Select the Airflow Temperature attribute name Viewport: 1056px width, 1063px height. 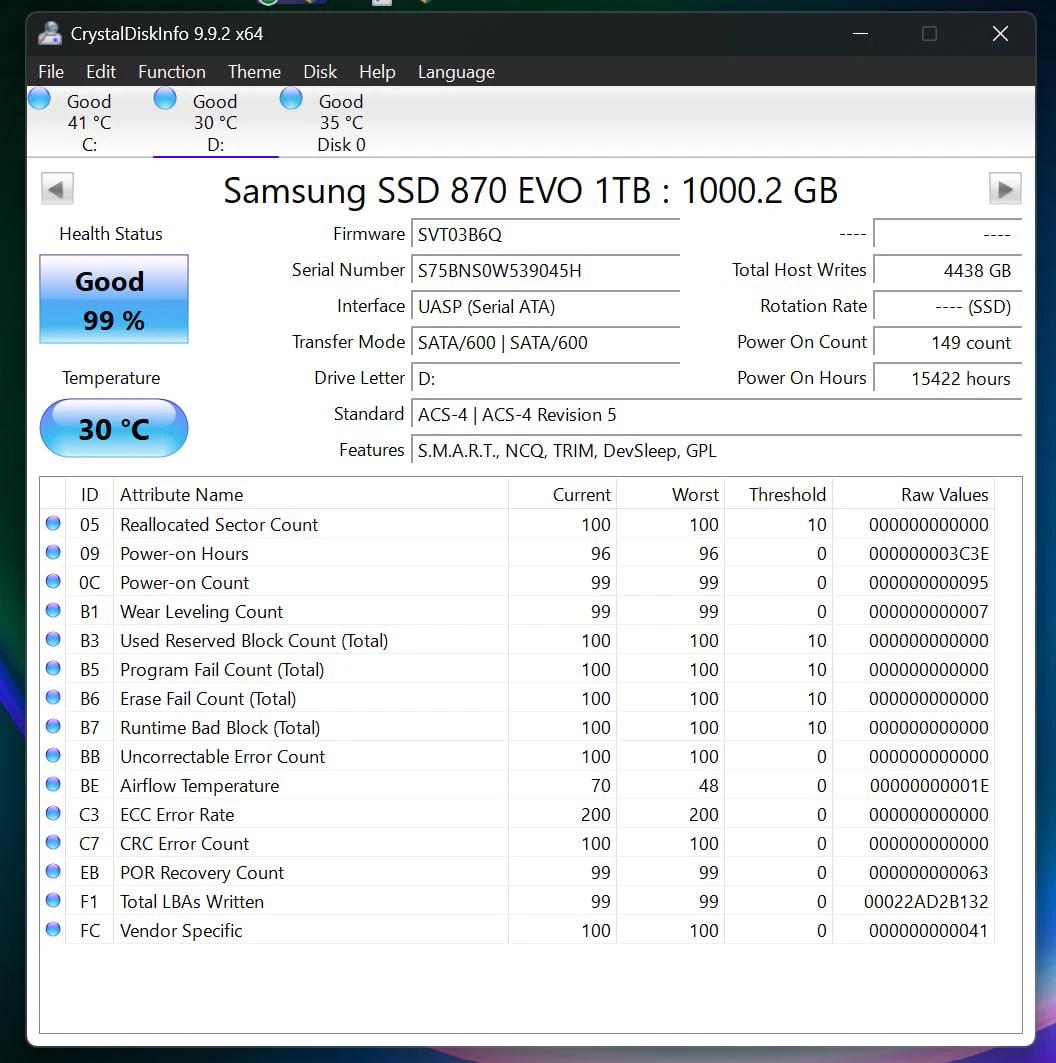pyautogui.click(x=199, y=786)
